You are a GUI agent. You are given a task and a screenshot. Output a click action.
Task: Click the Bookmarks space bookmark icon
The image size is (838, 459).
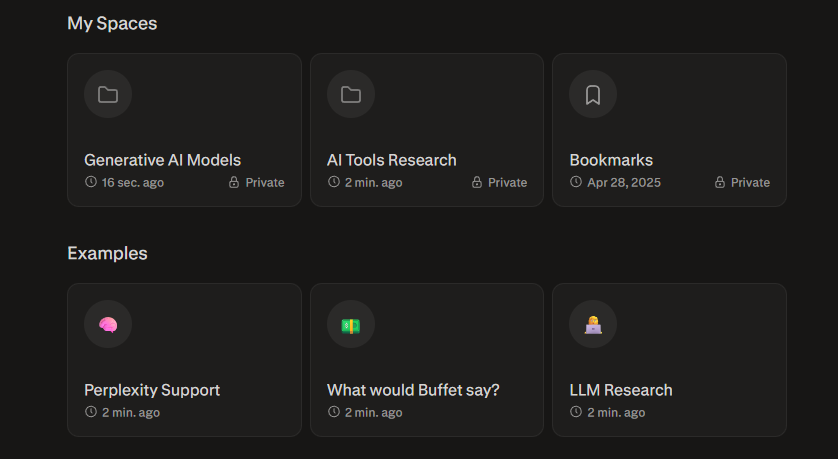tap(593, 95)
